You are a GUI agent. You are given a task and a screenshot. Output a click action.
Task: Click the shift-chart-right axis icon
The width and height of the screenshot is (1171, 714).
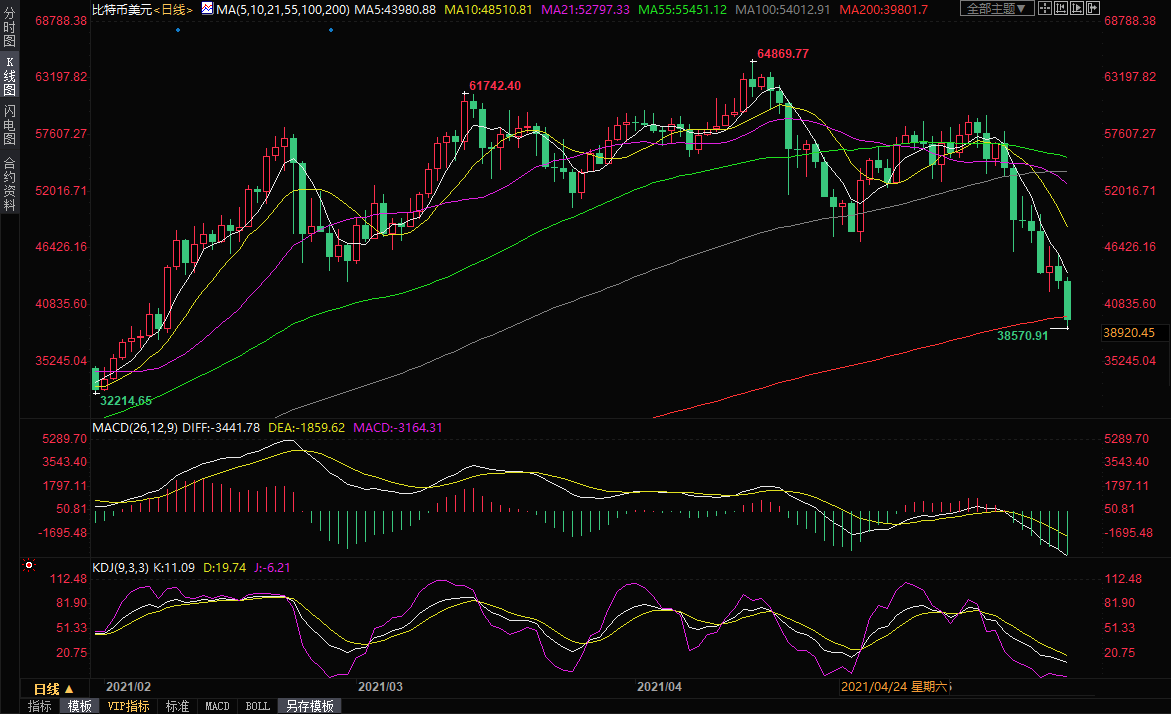pyautogui.click(x=1076, y=8)
